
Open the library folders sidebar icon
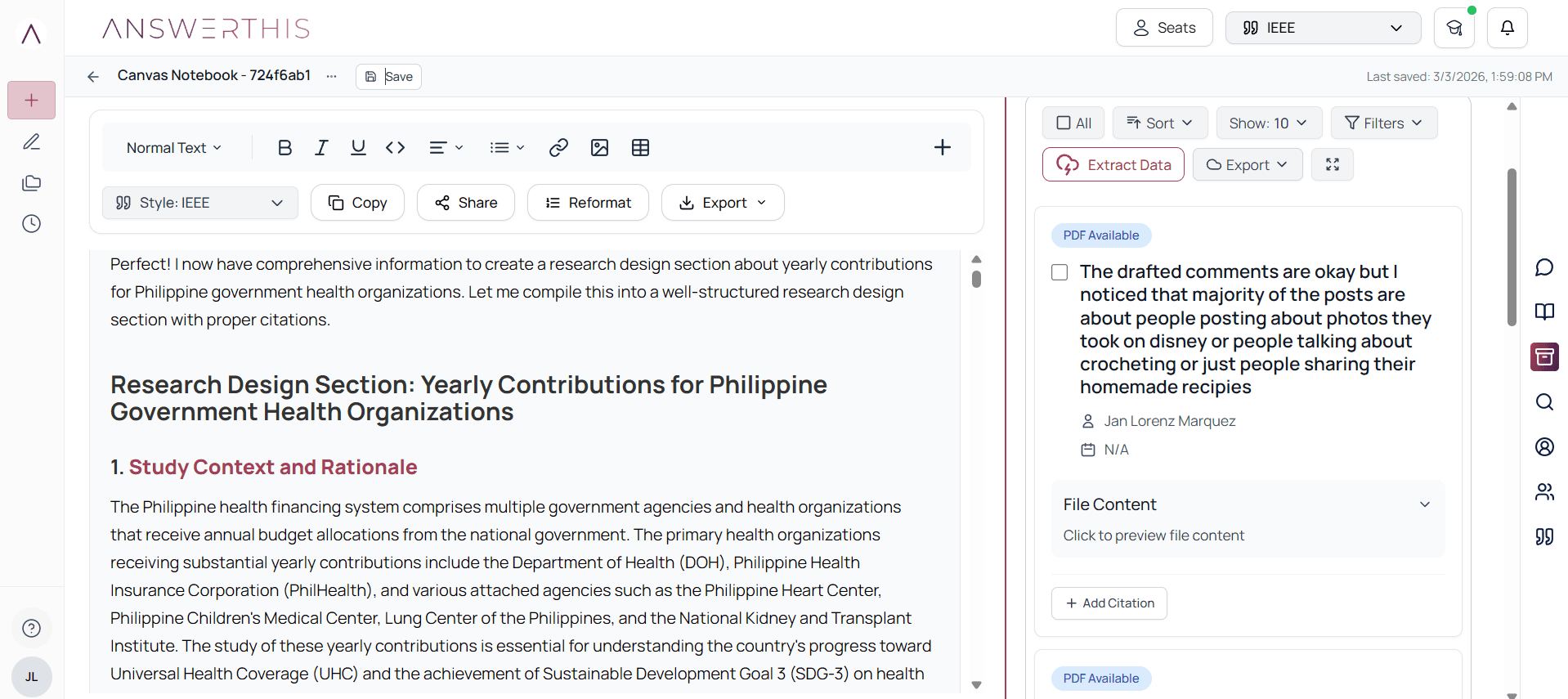coord(32,183)
